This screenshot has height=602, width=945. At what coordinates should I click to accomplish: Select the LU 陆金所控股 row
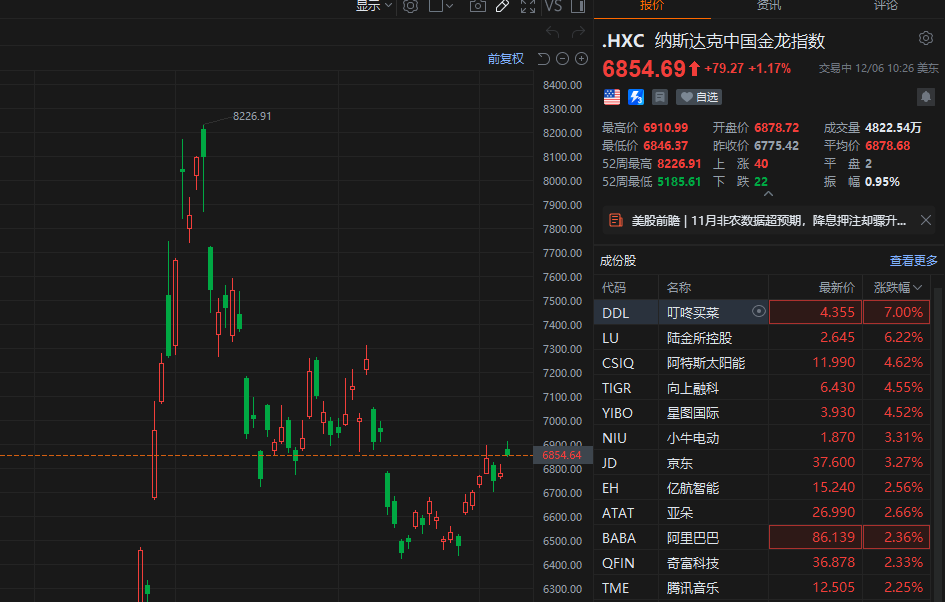click(762, 337)
